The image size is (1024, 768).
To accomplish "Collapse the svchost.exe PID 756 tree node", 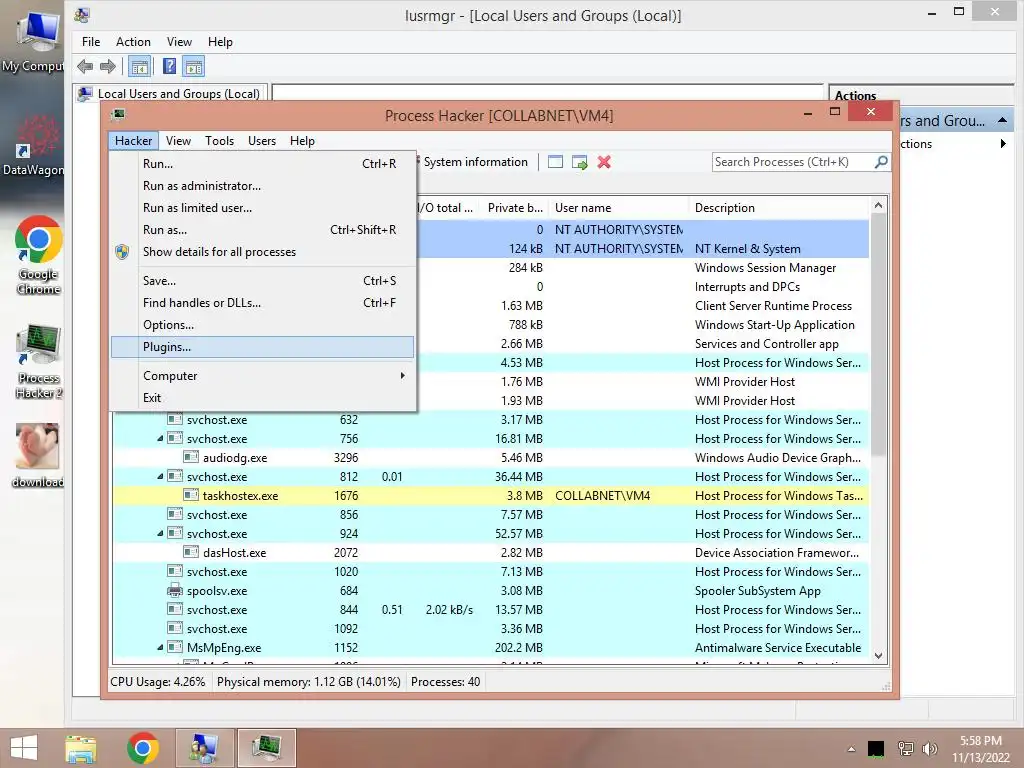I will pos(160,439).
